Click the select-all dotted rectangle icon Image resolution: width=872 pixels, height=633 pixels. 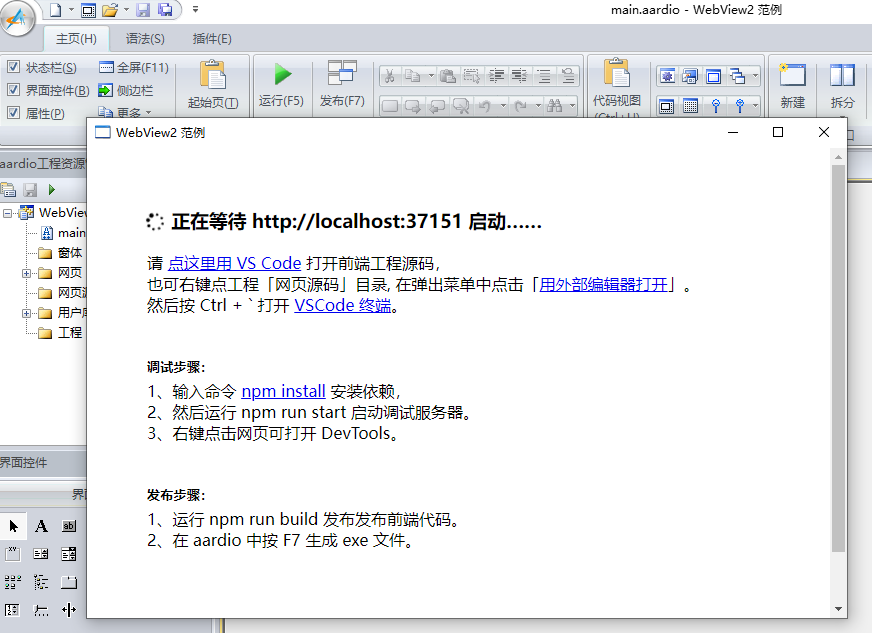click(x=472, y=76)
